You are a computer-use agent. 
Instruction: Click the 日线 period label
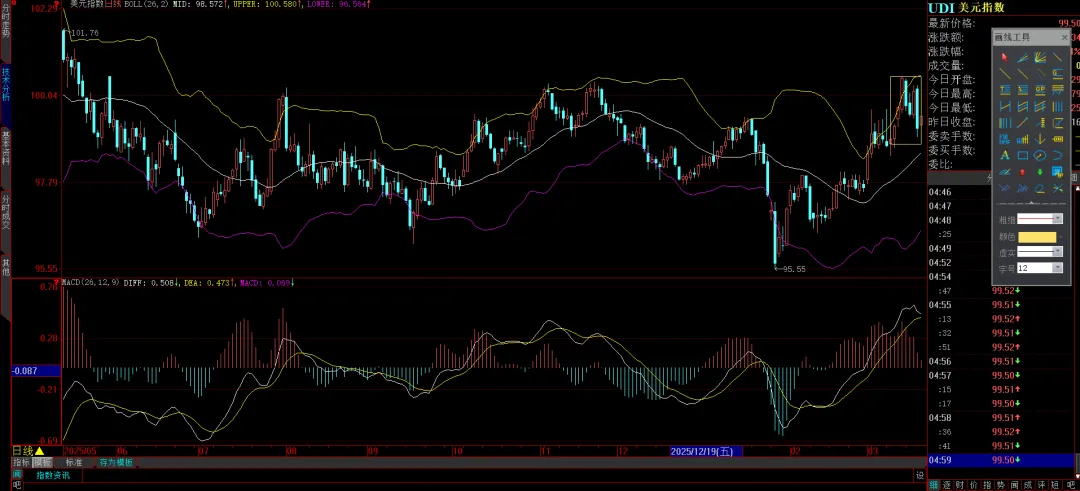click(23, 452)
